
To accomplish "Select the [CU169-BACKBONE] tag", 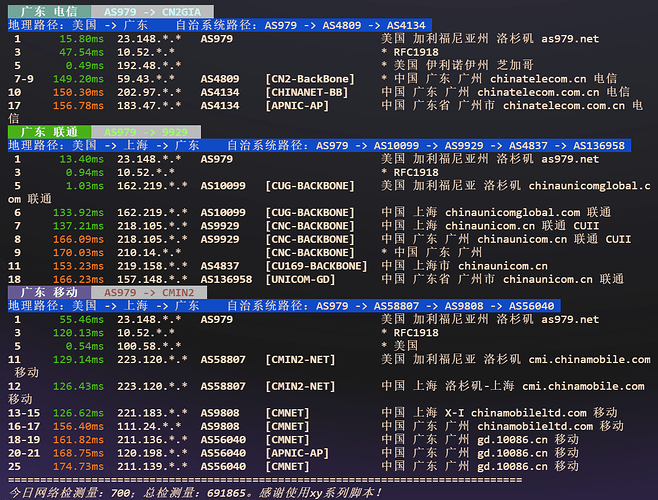I will [316, 266].
